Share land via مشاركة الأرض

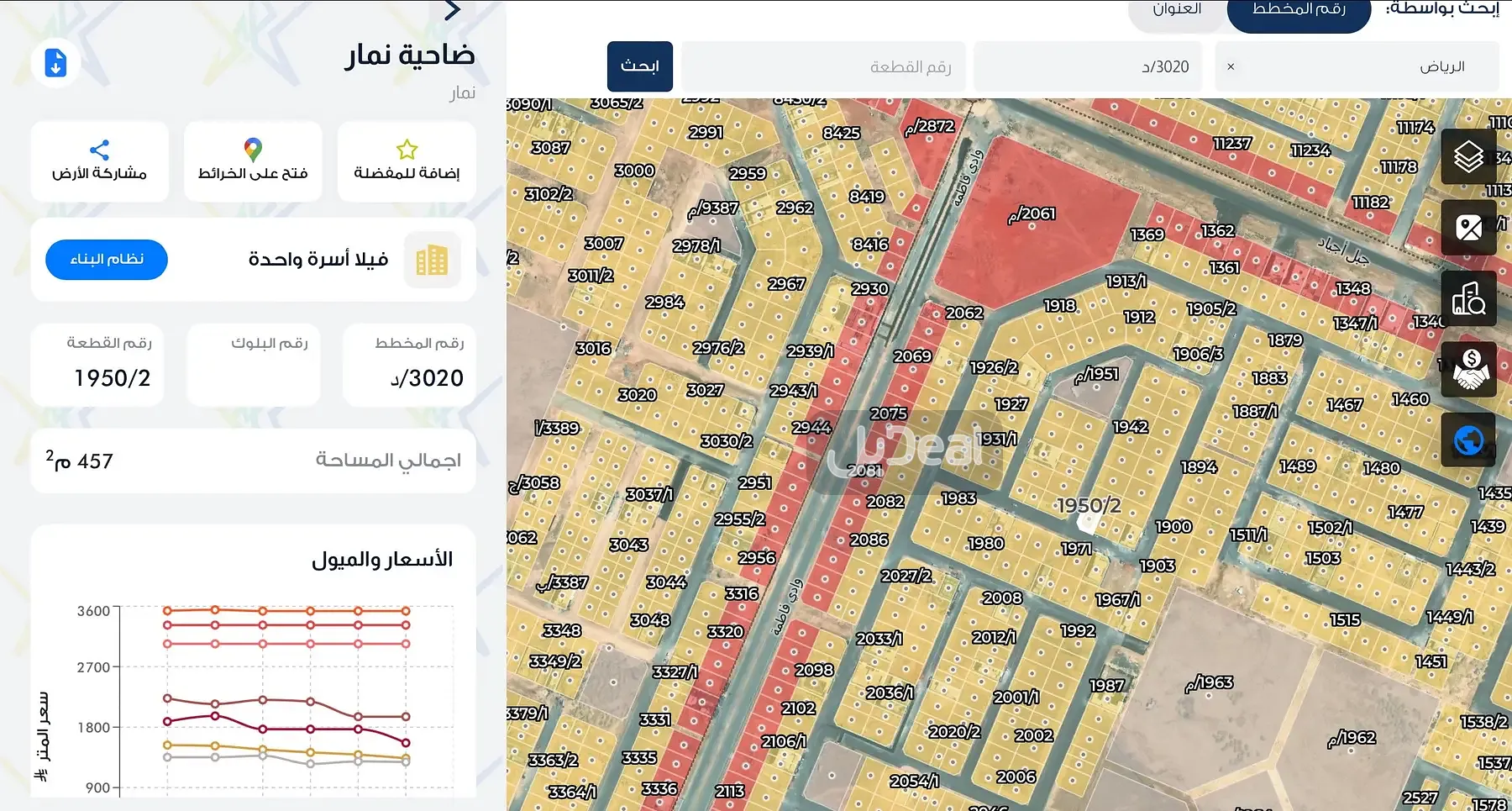(99, 161)
